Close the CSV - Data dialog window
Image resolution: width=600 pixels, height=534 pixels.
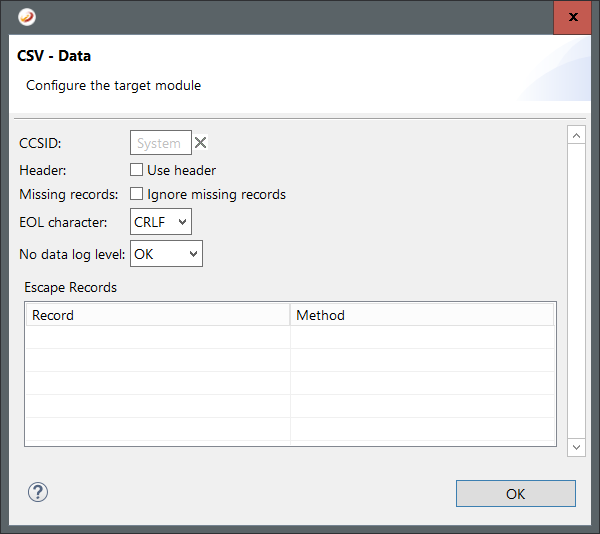(x=572, y=17)
